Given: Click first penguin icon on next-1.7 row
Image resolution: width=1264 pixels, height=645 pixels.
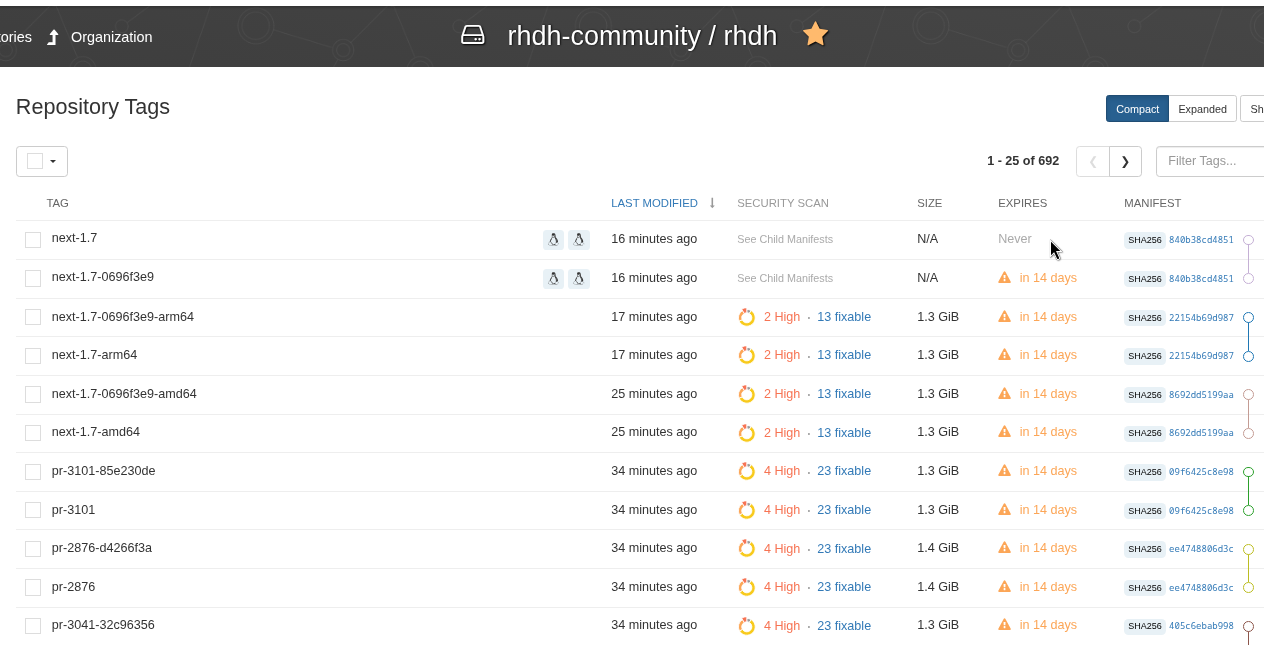Looking at the screenshot, I should [x=553, y=240].
